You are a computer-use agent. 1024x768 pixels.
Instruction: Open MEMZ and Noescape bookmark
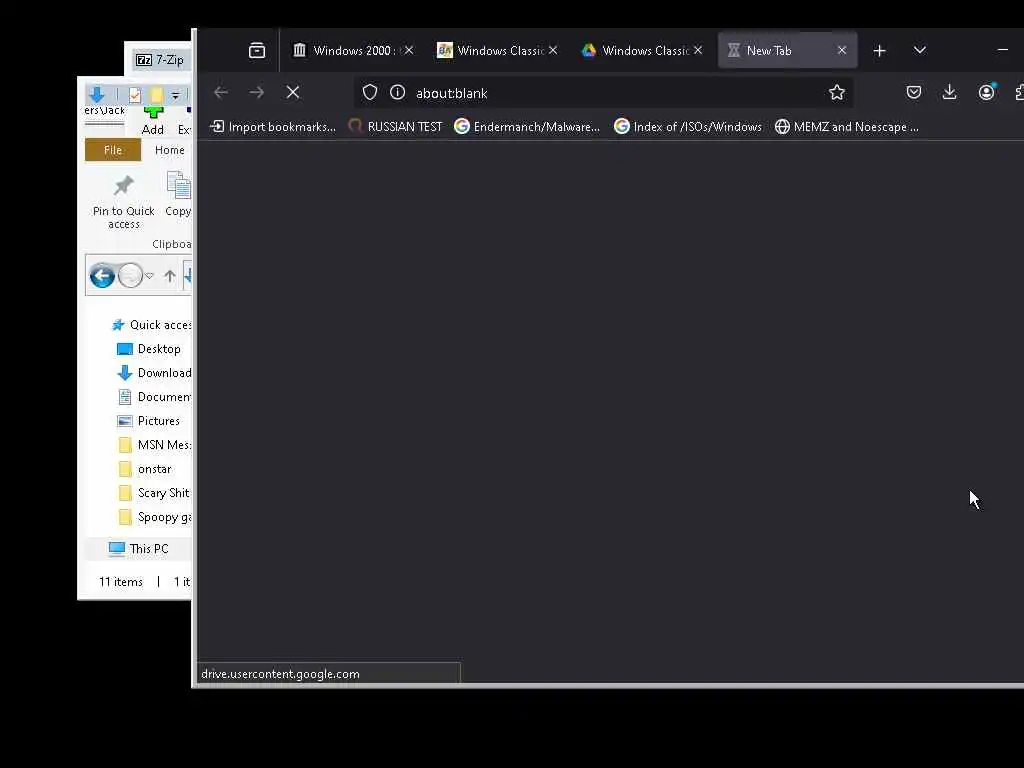(x=846, y=127)
